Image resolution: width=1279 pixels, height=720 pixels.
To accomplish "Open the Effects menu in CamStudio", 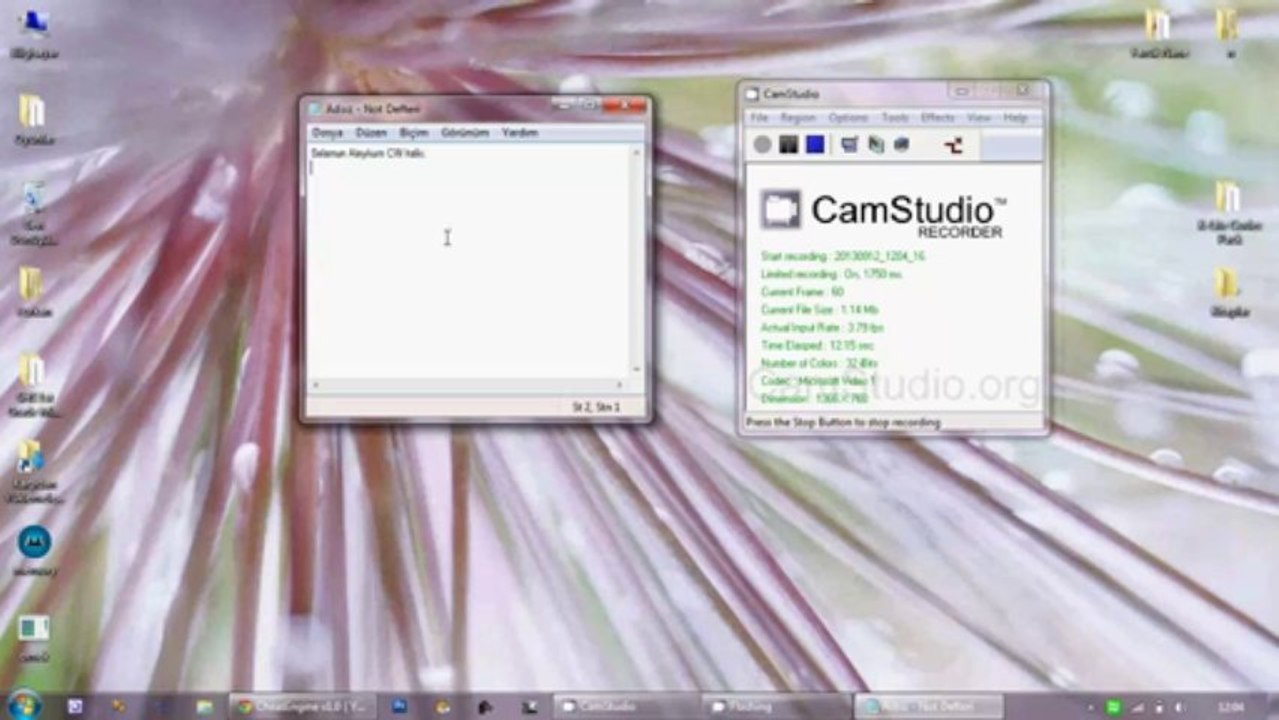I will (937, 118).
